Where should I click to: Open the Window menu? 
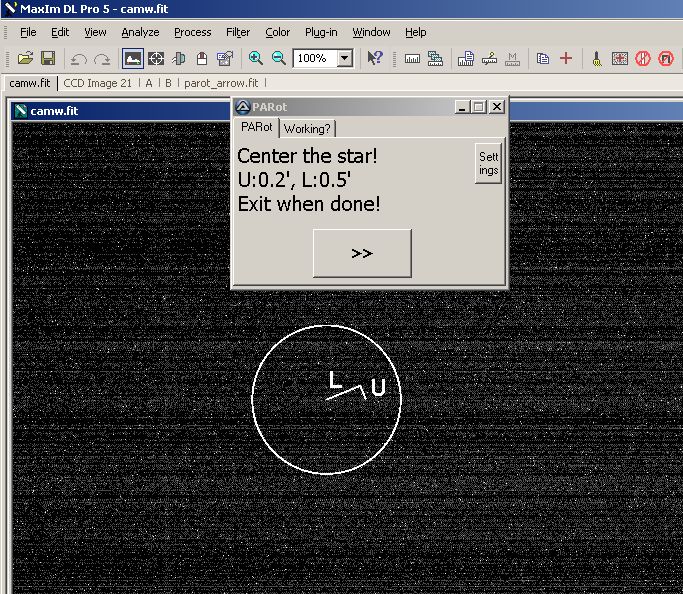[371, 32]
